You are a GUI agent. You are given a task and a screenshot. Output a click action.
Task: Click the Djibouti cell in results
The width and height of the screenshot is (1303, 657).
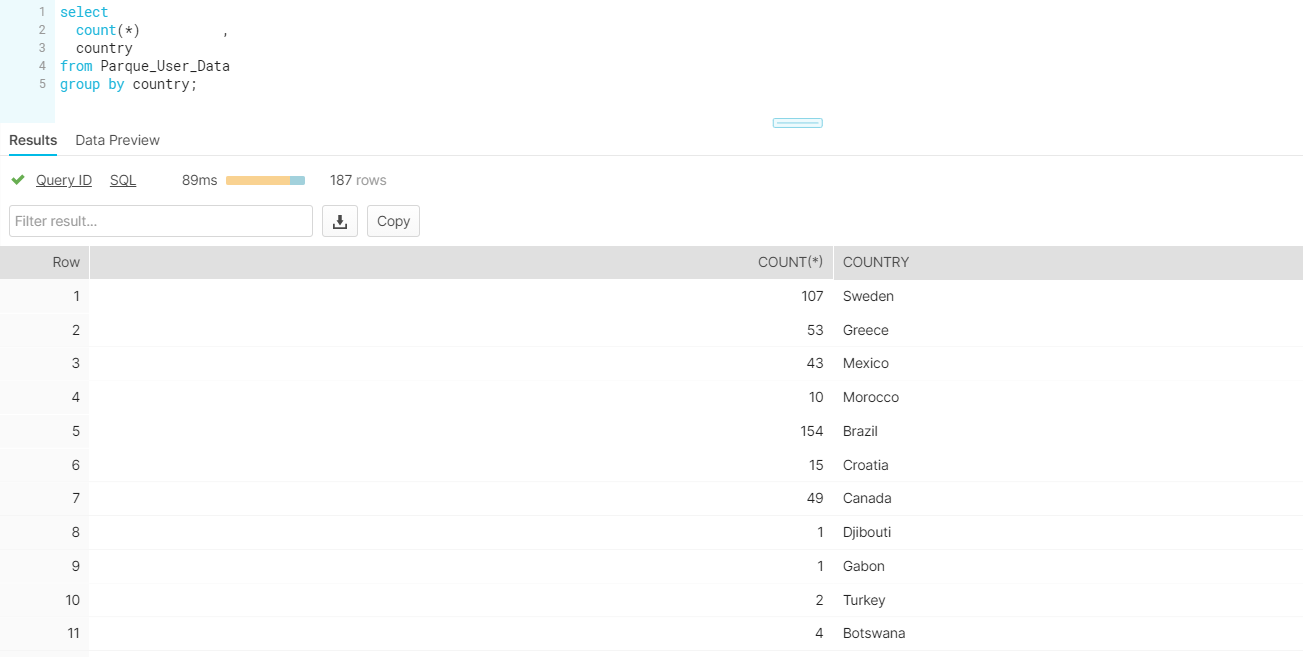tap(866, 532)
